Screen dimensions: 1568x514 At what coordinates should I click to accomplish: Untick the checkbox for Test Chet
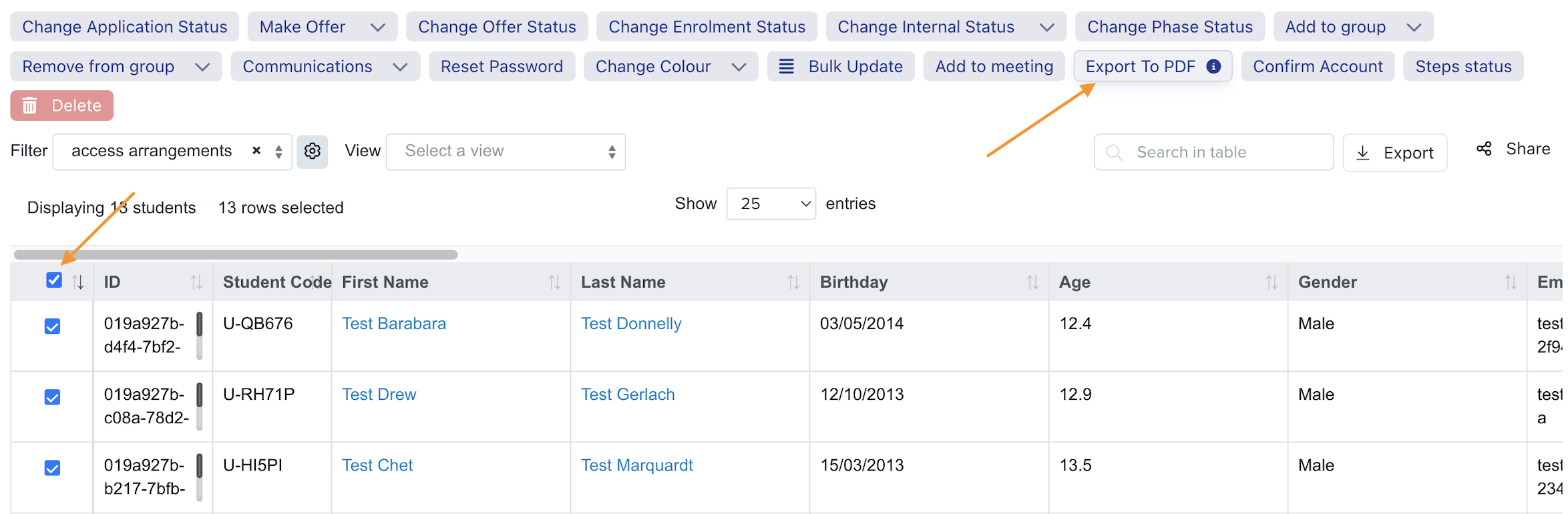pyautogui.click(x=52, y=468)
